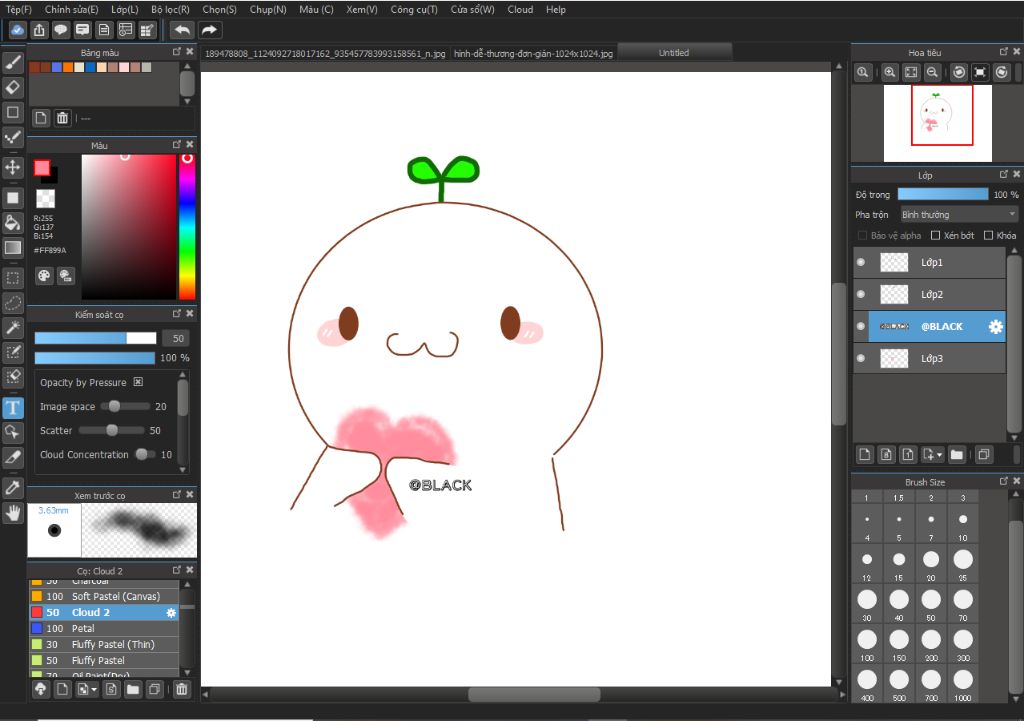
Task: Switch to the Untitled document tab
Action: (x=674, y=53)
